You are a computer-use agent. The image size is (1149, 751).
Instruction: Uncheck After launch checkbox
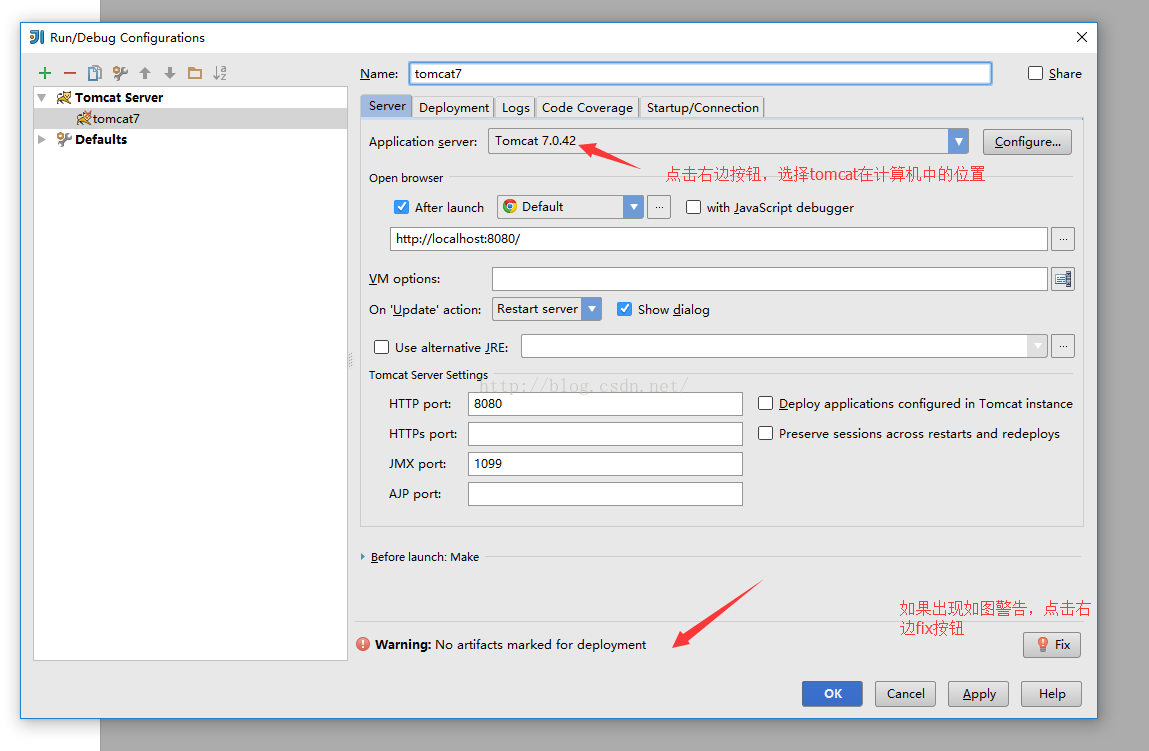pos(402,207)
